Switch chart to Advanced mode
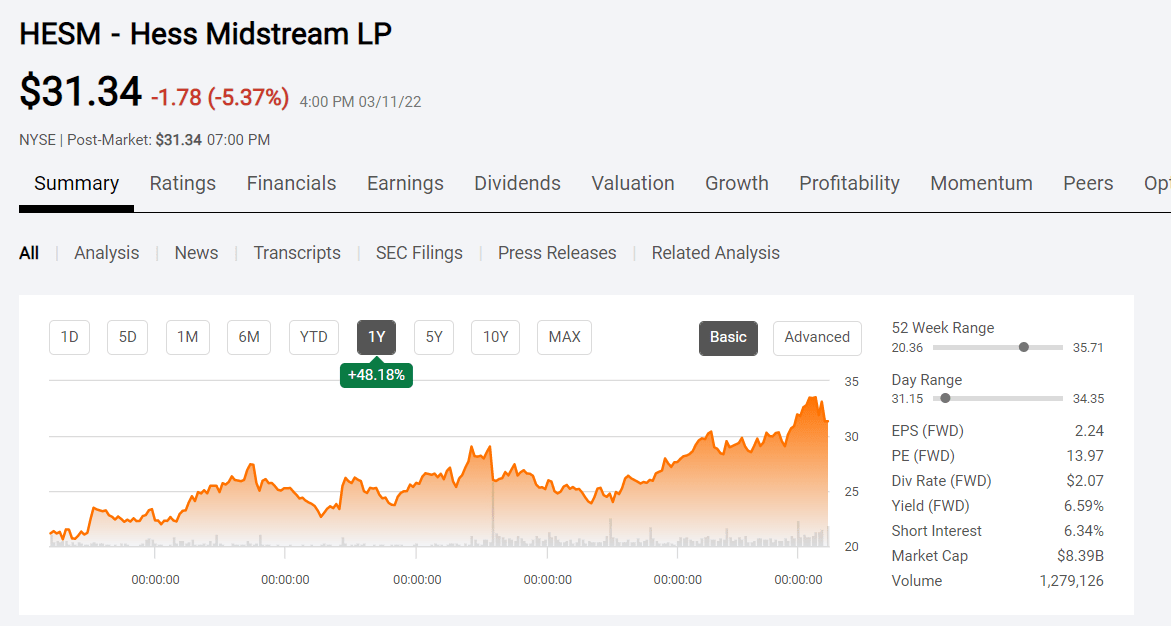 [817, 338]
